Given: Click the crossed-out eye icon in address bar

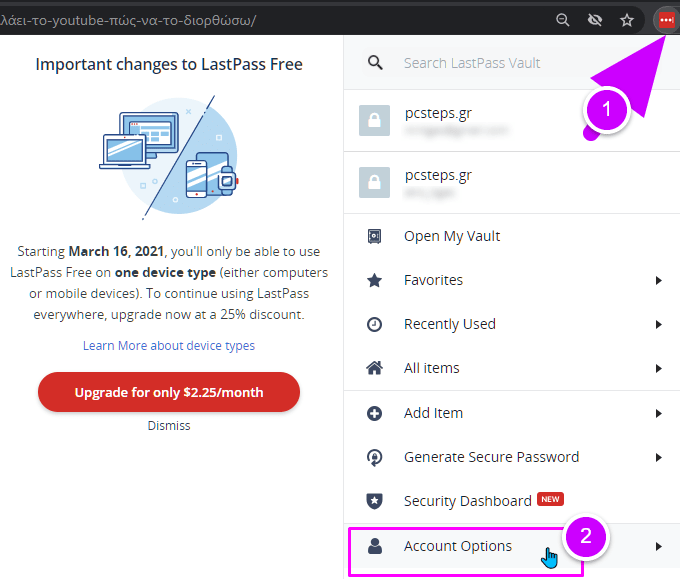Looking at the screenshot, I should click(595, 20).
